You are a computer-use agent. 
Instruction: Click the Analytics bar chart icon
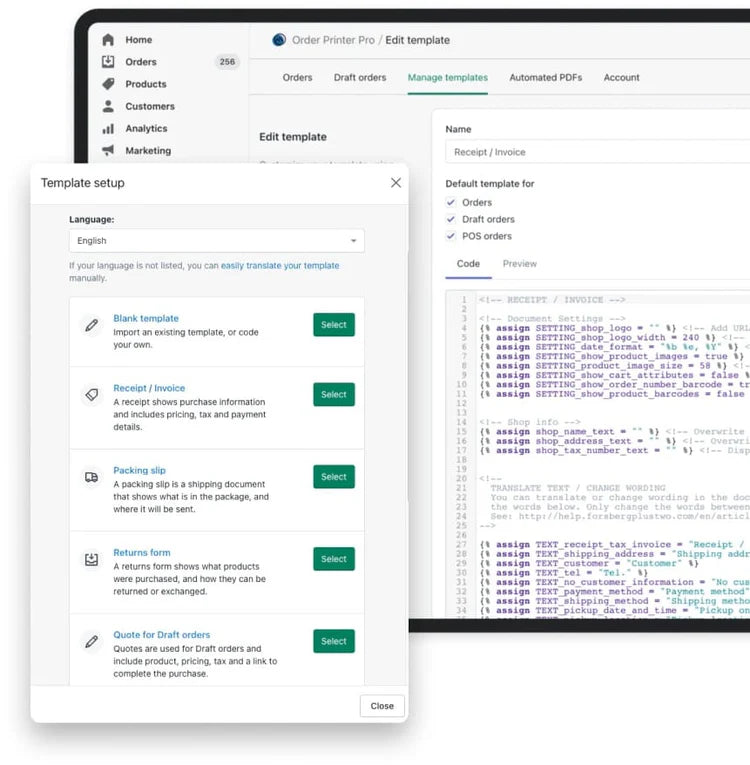108,128
